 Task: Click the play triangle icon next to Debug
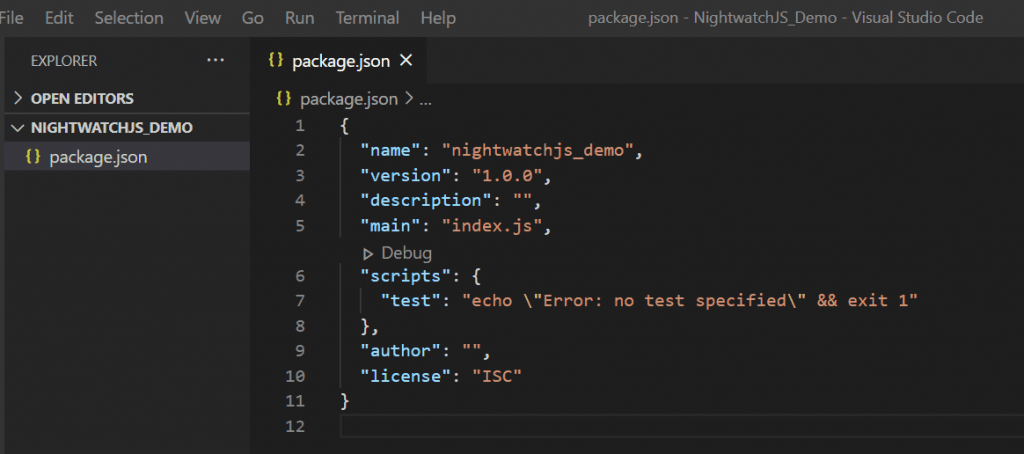click(x=368, y=253)
